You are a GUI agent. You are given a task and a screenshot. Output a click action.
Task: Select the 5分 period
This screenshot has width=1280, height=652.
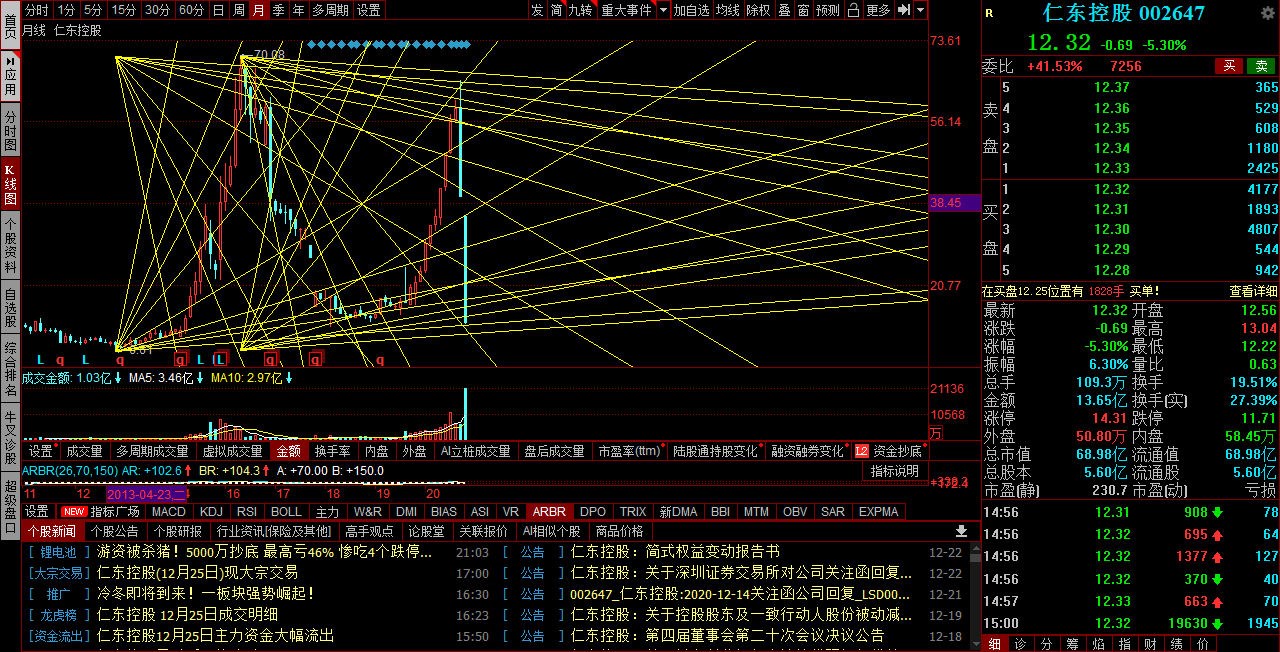coord(92,10)
